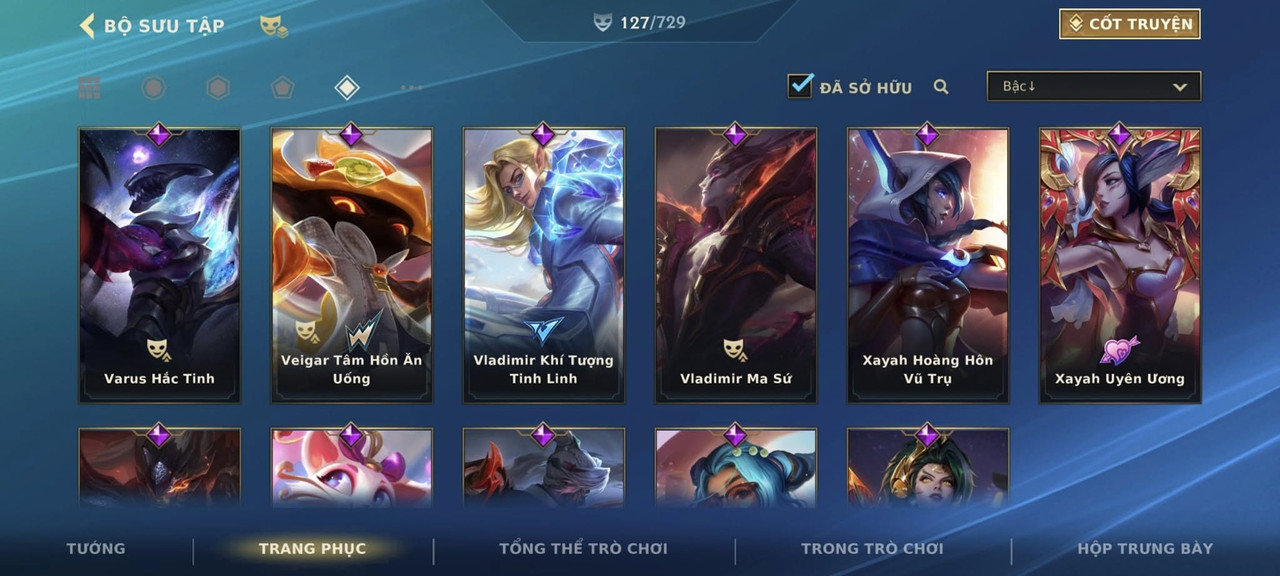Uncheck the Đã Sở Hữu checkbox
The height and width of the screenshot is (576, 1280).
pos(800,86)
